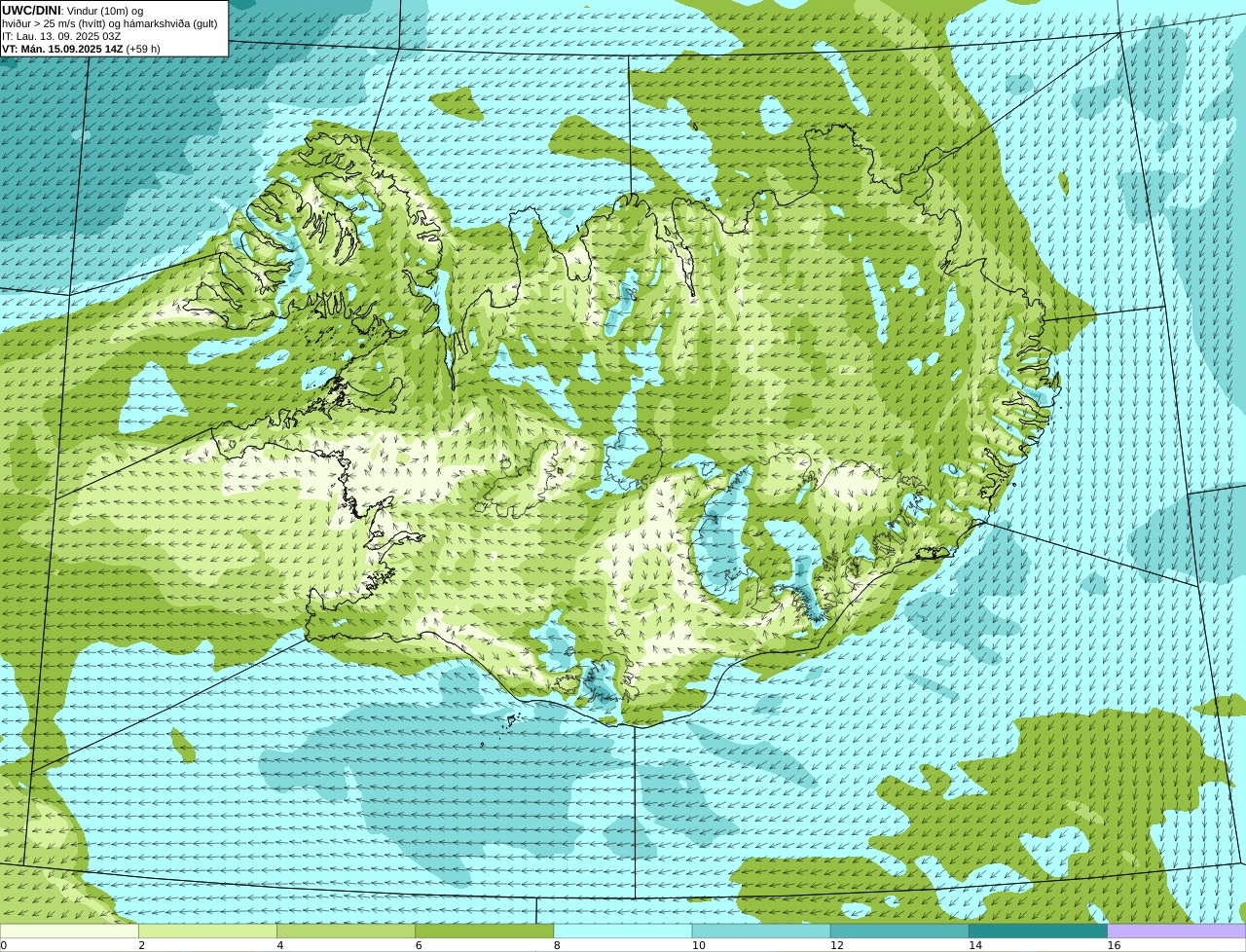Click the light green 4–6 m/s legend swatch
The width and height of the screenshot is (1246, 952).
coord(346,931)
